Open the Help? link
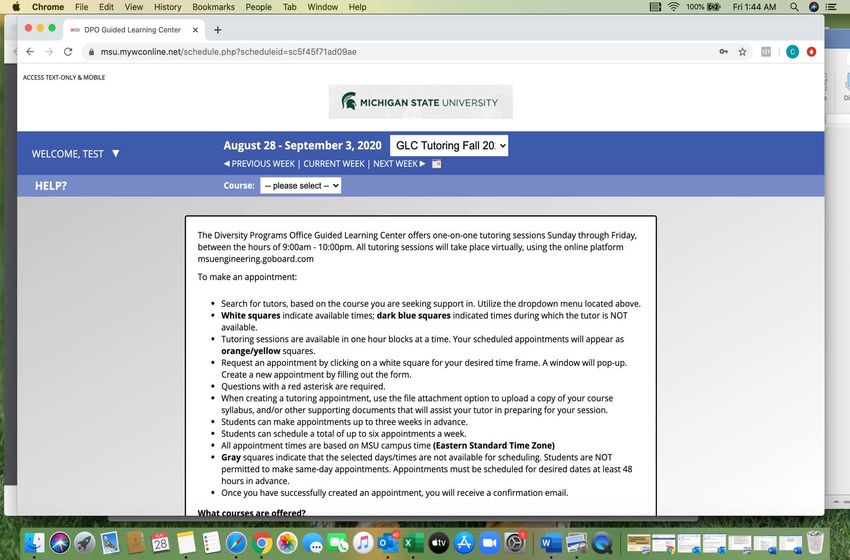Viewport: 850px width, 560px height. point(51,186)
